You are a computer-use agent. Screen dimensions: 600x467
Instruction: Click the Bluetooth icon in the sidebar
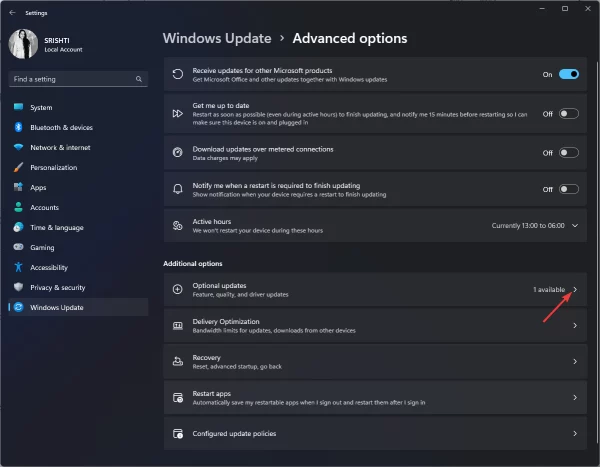tap(18, 127)
